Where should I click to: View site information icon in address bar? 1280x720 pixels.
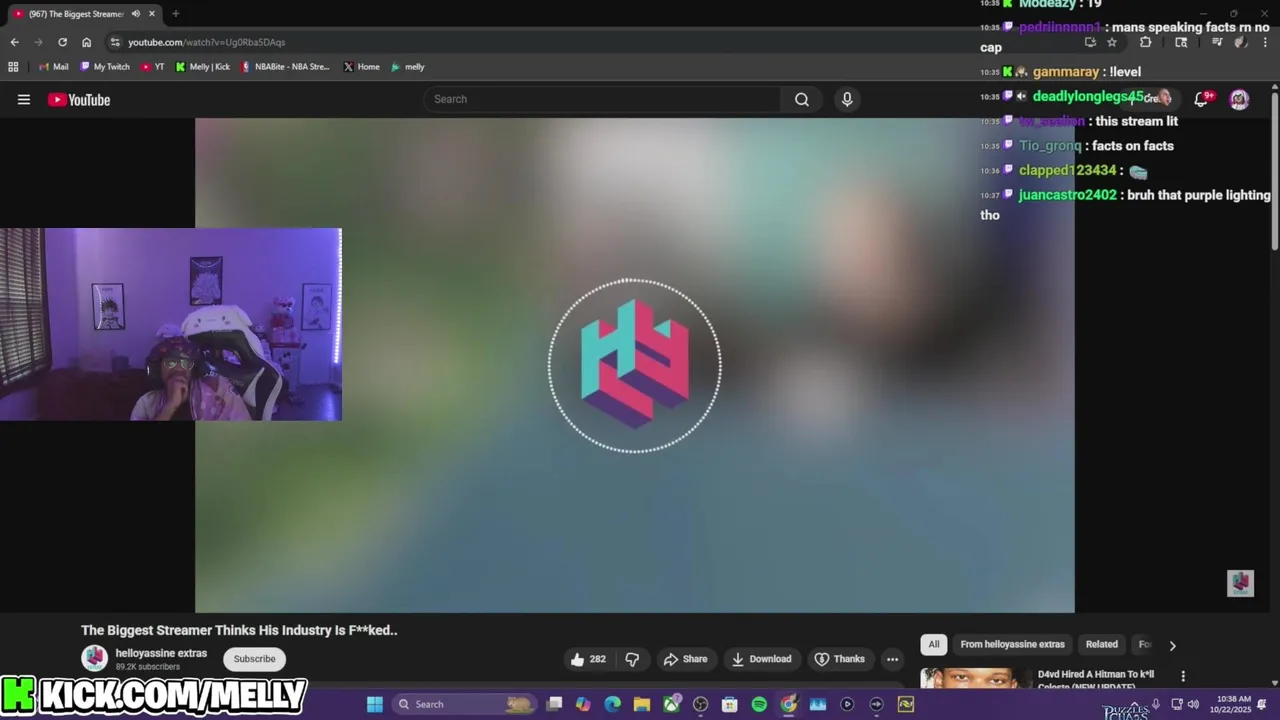coord(115,42)
